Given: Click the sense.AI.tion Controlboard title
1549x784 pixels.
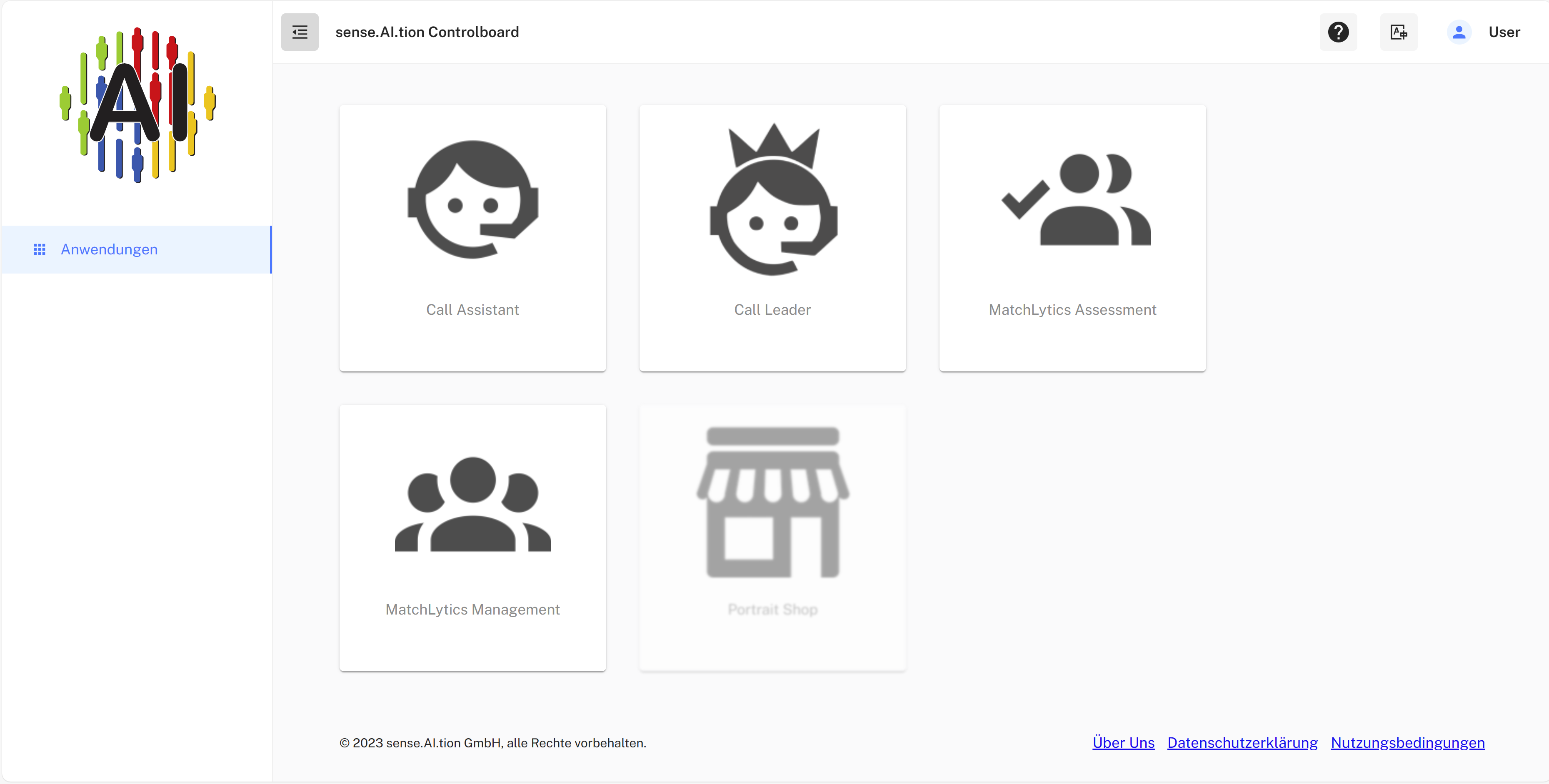Looking at the screenshot, I should pyautogui.click(x=427, y=32).
